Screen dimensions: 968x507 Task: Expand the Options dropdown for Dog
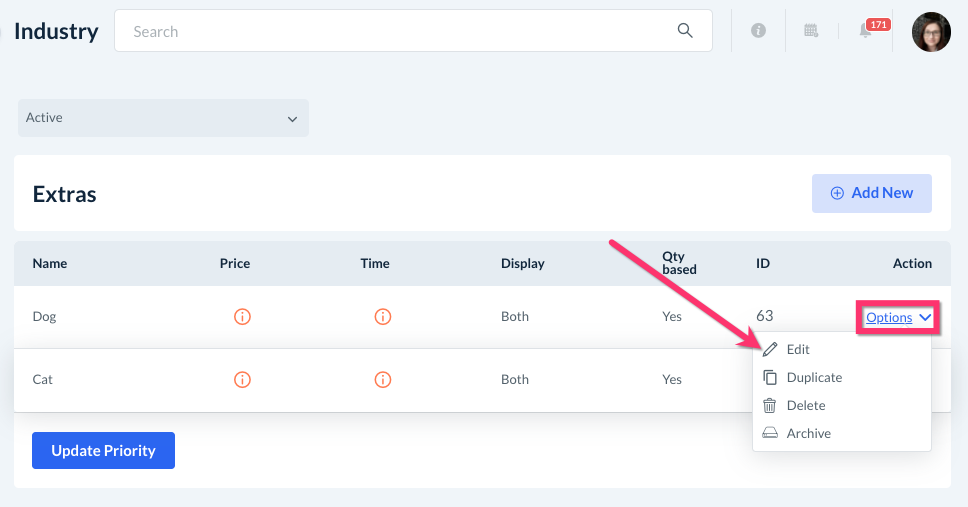point(897,318)
